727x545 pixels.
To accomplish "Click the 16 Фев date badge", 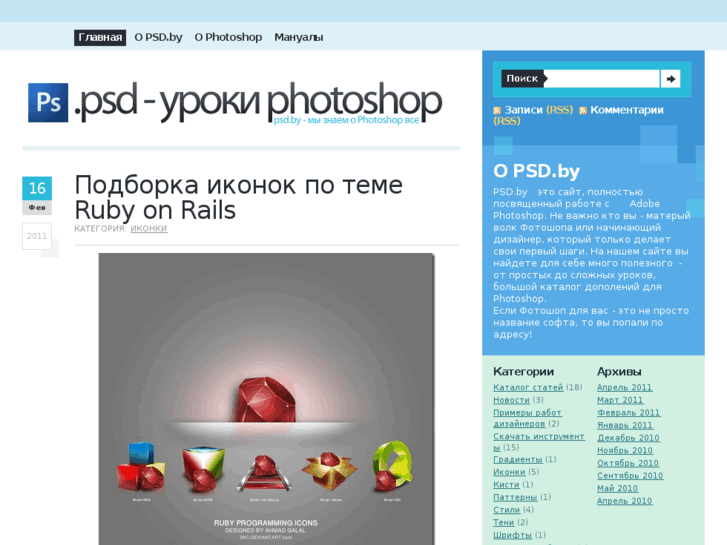I will coord(37,195).
